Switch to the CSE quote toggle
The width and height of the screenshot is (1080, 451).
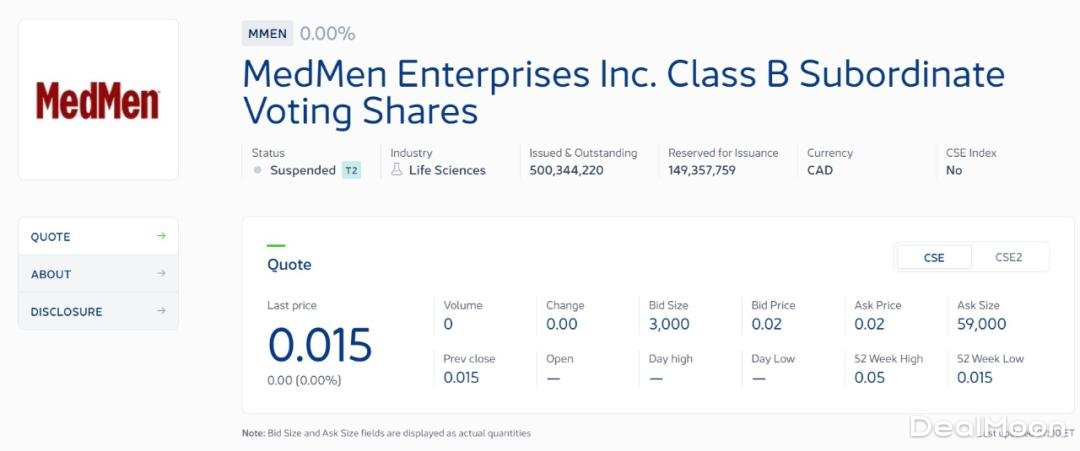pyautogui.click(x=934, y=257)
